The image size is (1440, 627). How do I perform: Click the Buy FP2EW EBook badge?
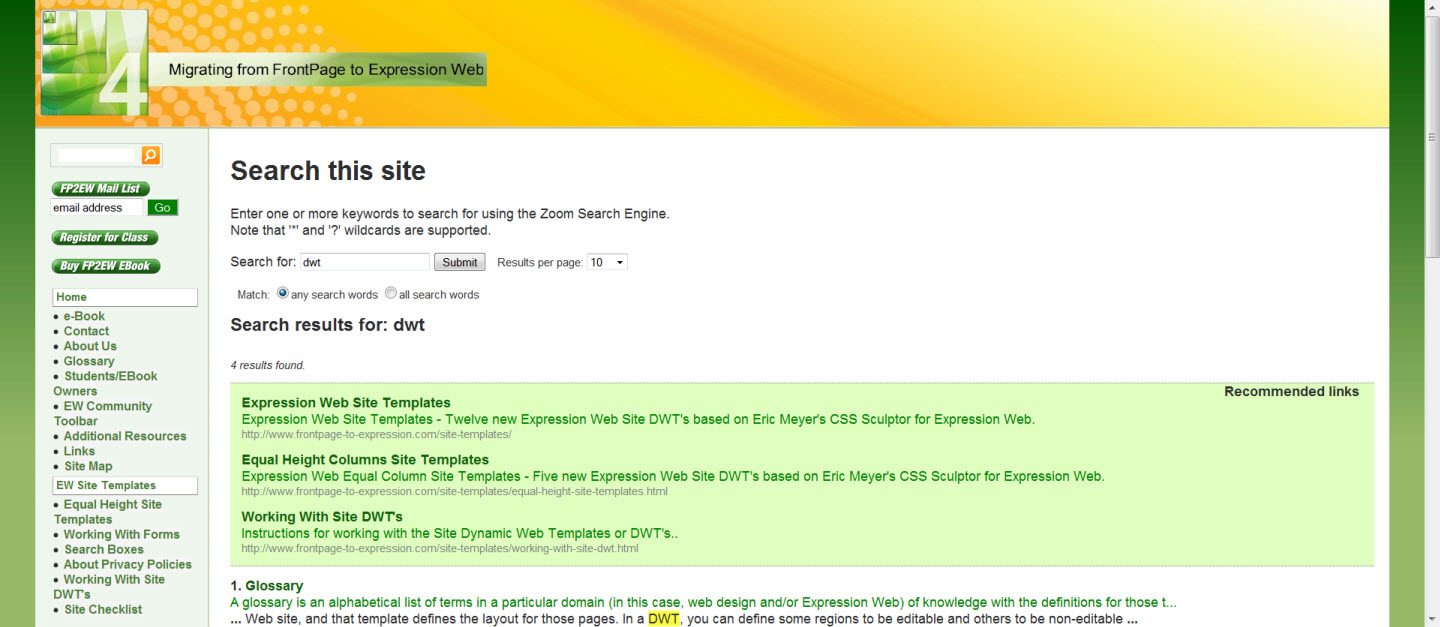[106, 266]
